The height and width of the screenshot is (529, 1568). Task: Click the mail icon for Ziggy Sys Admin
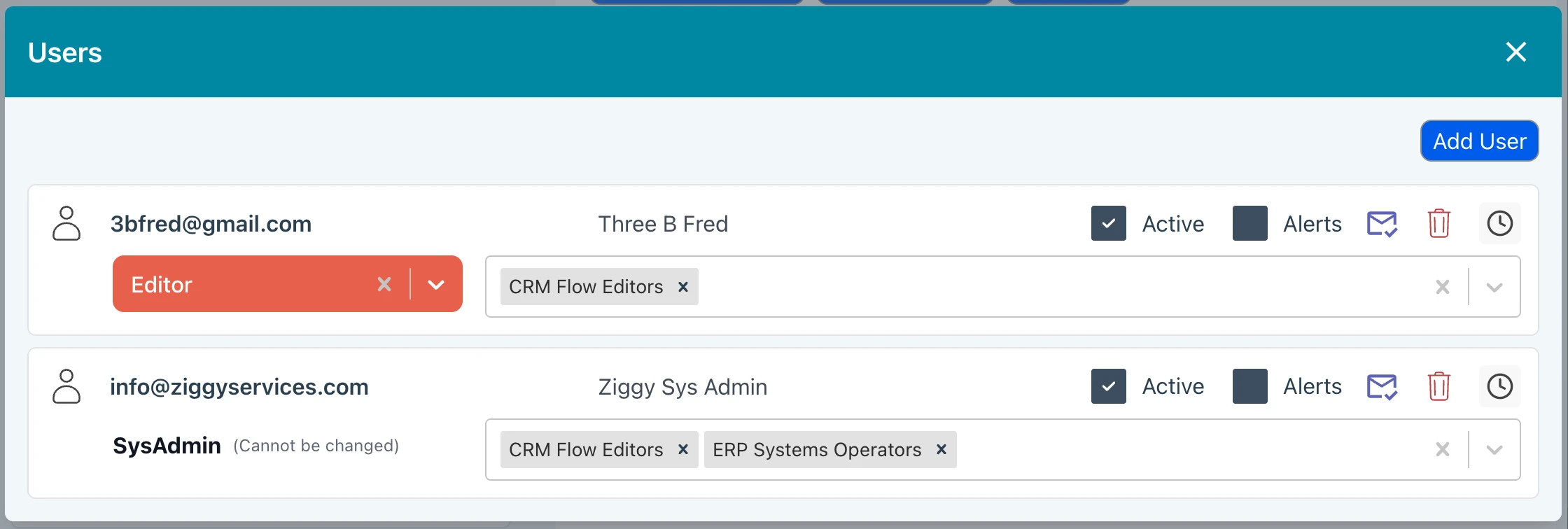coord(1382,386)
